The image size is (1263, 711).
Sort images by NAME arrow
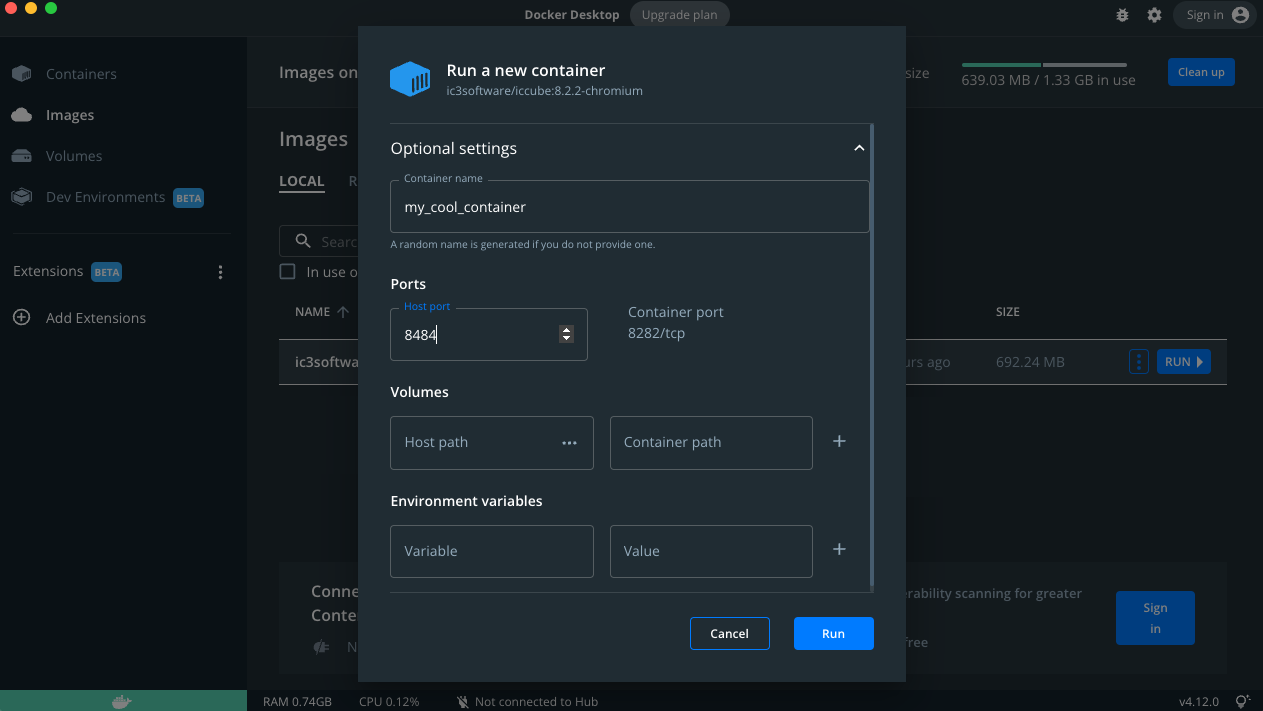pos(343,312)
